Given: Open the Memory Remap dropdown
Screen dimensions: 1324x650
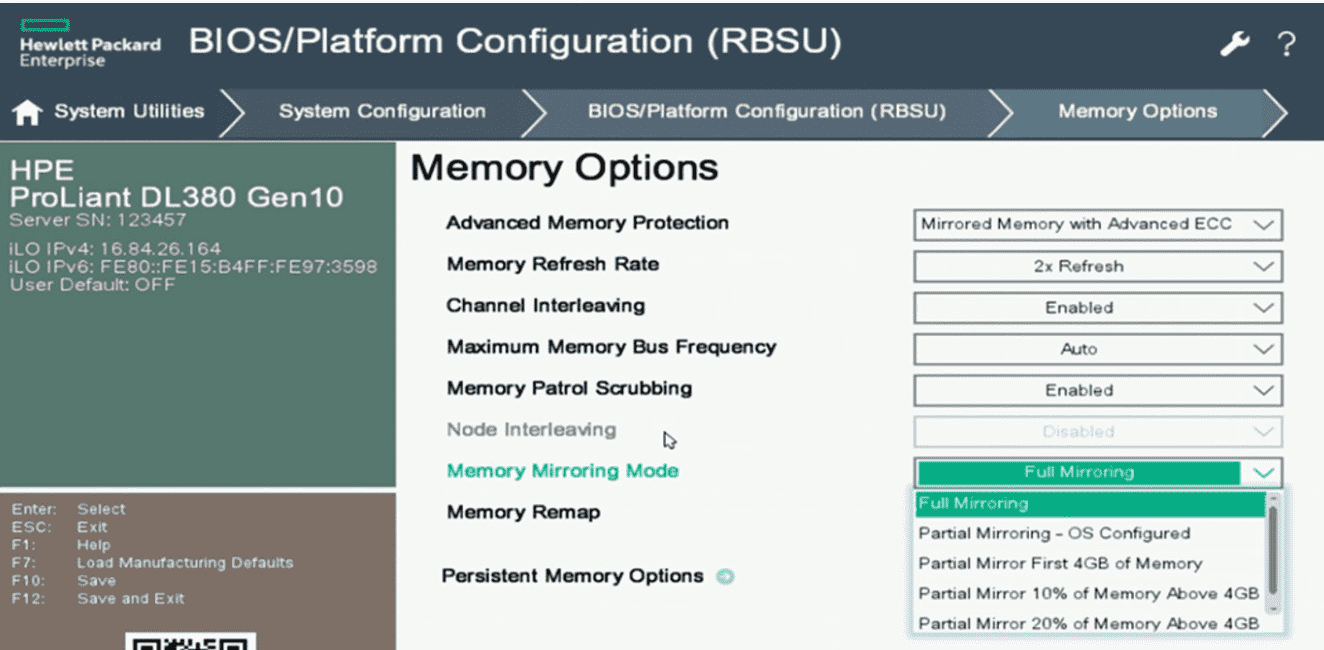Looking at the screenshot, I should [x=1097, y=512].
